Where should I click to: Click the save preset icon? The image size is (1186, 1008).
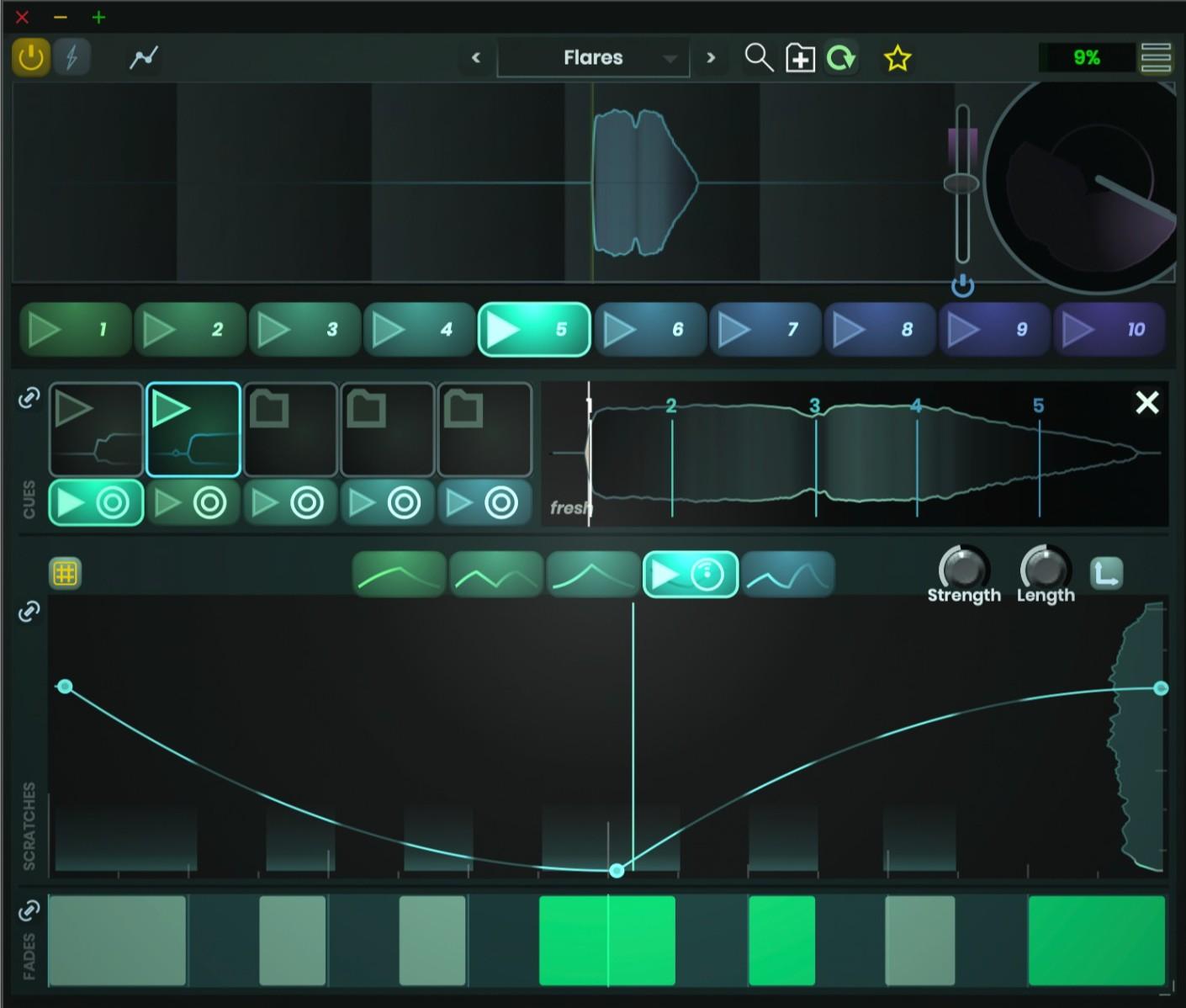799,58
